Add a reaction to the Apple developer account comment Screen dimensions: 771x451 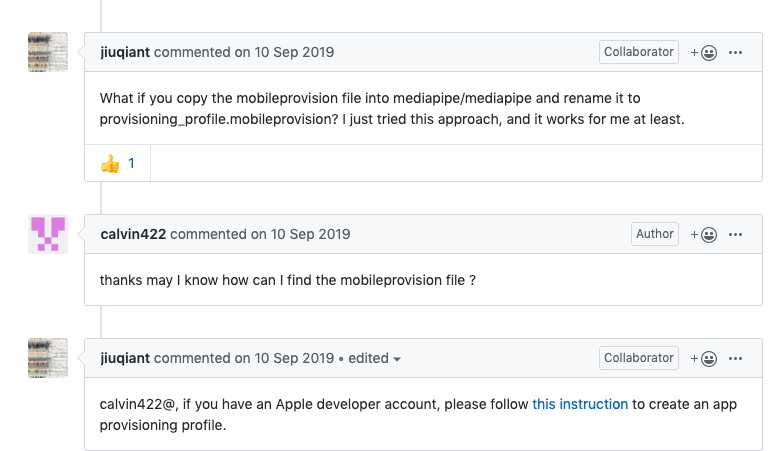coord(704,358)
